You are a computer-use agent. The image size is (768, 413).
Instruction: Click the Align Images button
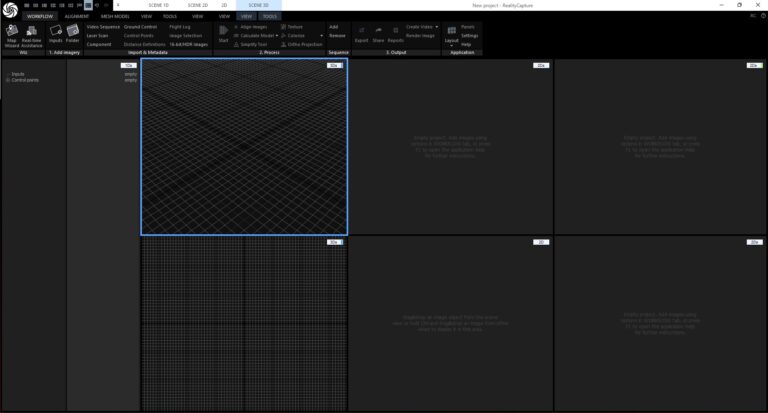(253, 27)
